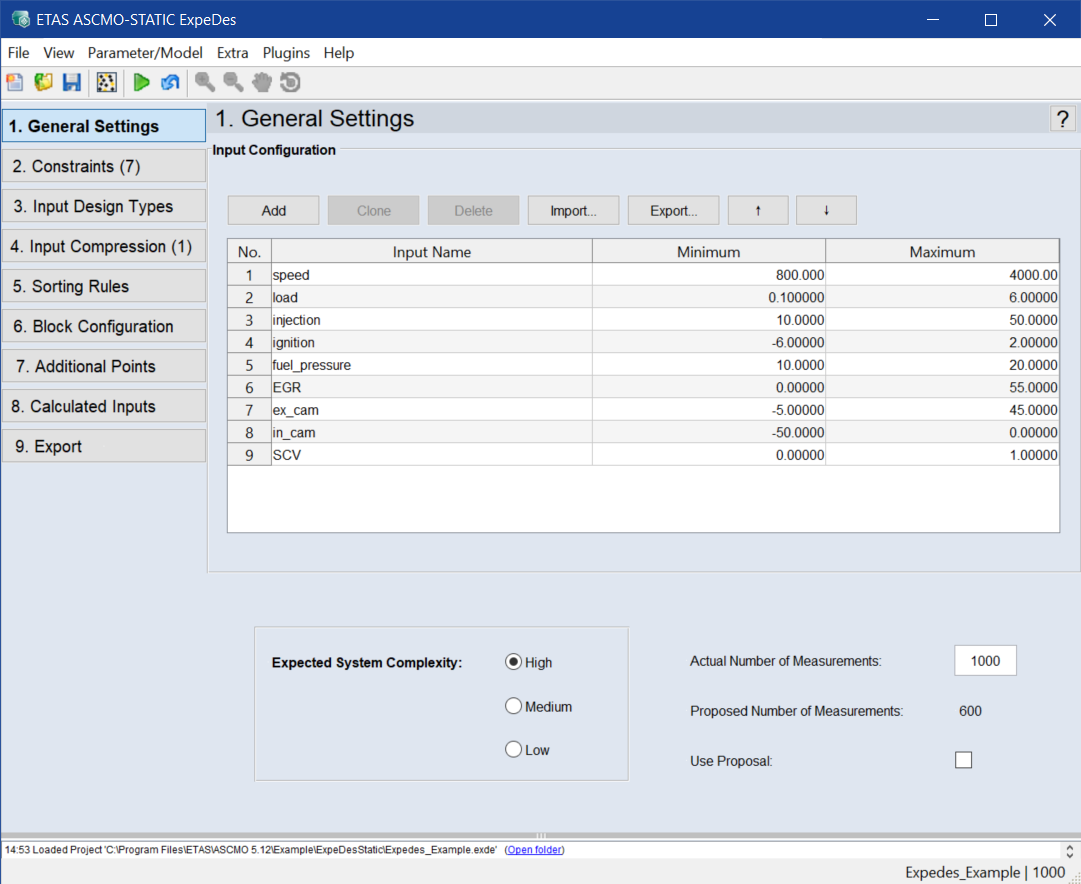Select High expected system complexity
The height and width of the screenshot is (884, 1081).
(x=514, y=662)
